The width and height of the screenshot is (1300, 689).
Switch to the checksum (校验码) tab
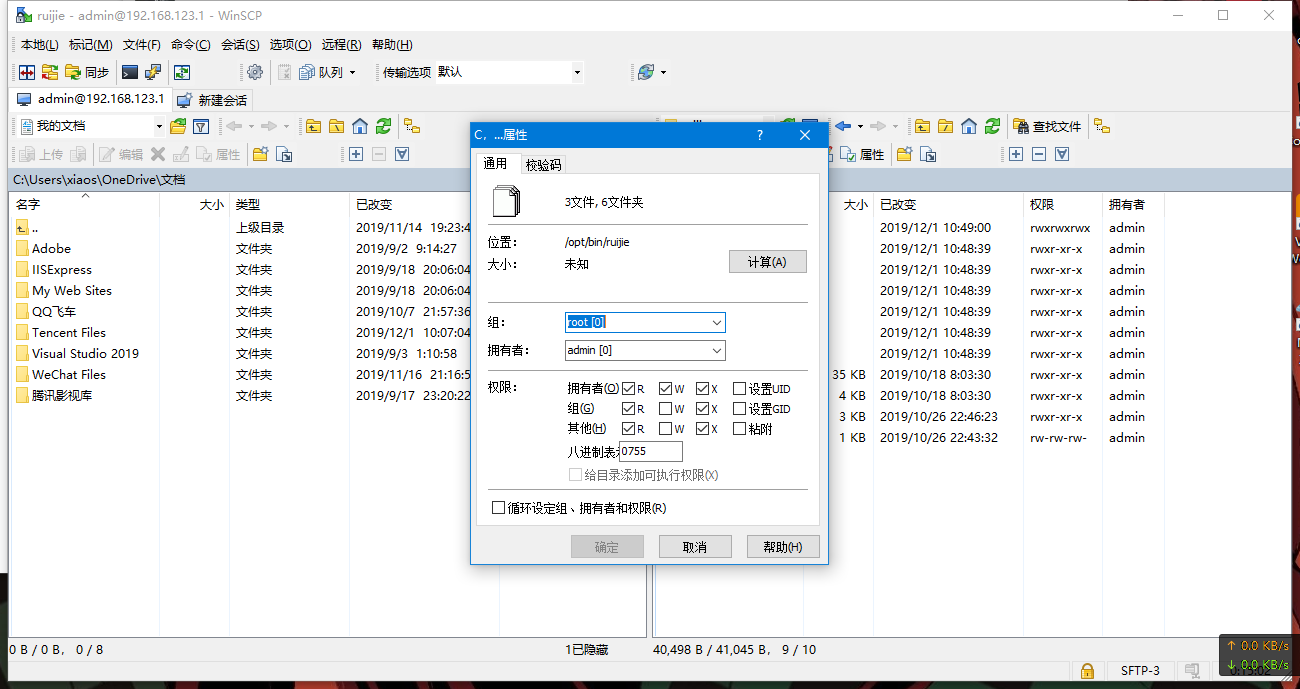pos(543,165)
